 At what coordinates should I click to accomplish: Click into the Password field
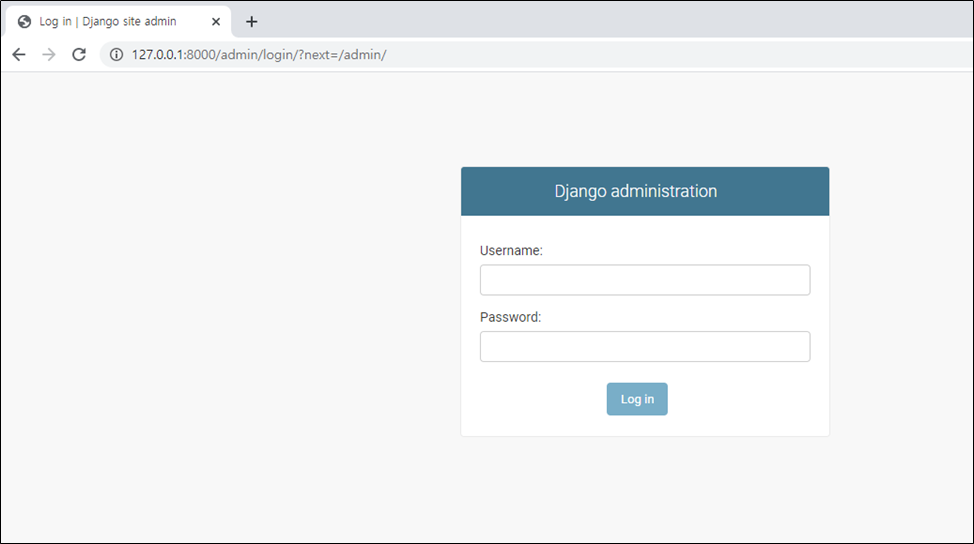tap(645, 347)
